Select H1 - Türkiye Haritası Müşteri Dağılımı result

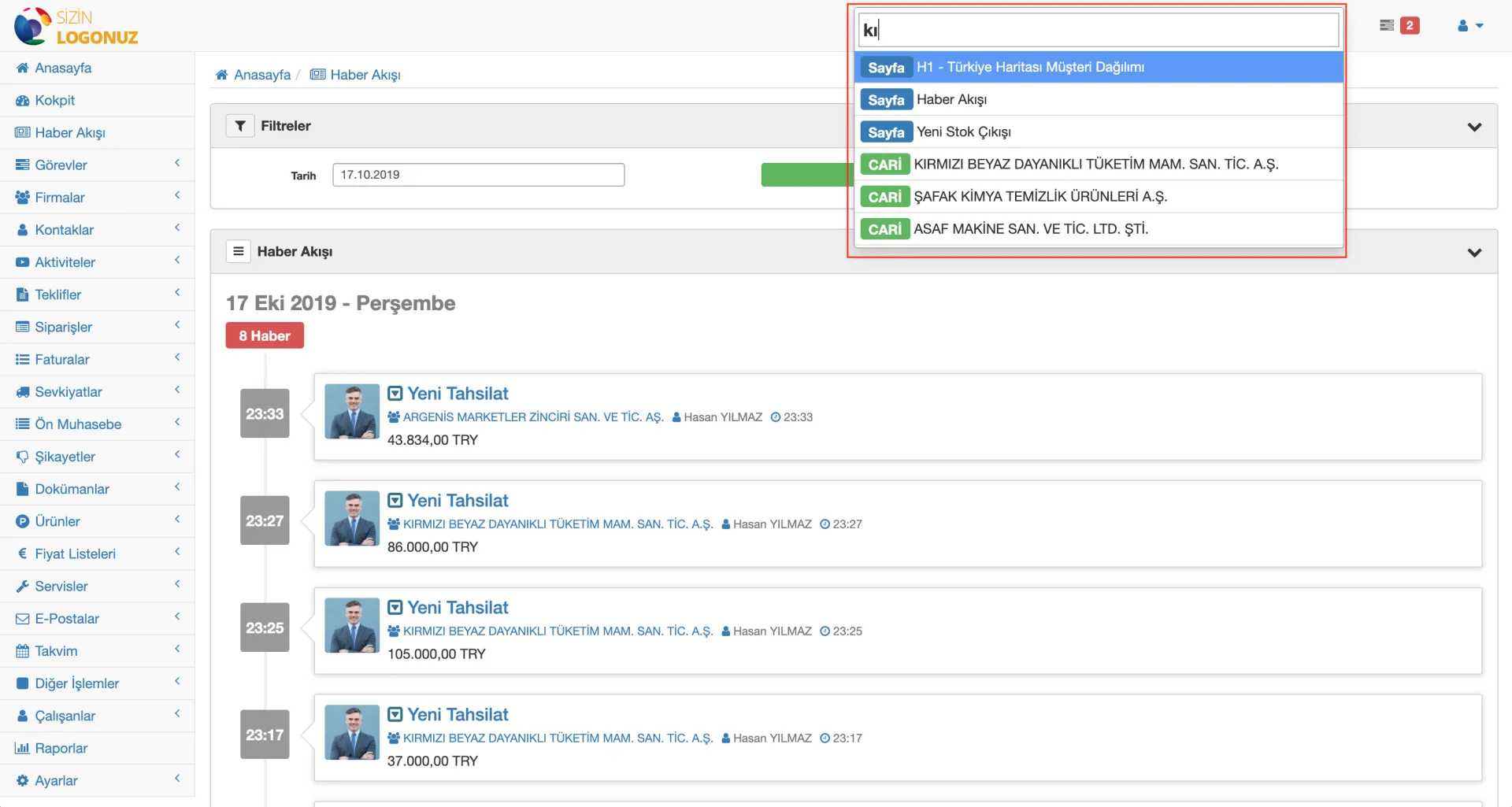[x=1099, y=67]
